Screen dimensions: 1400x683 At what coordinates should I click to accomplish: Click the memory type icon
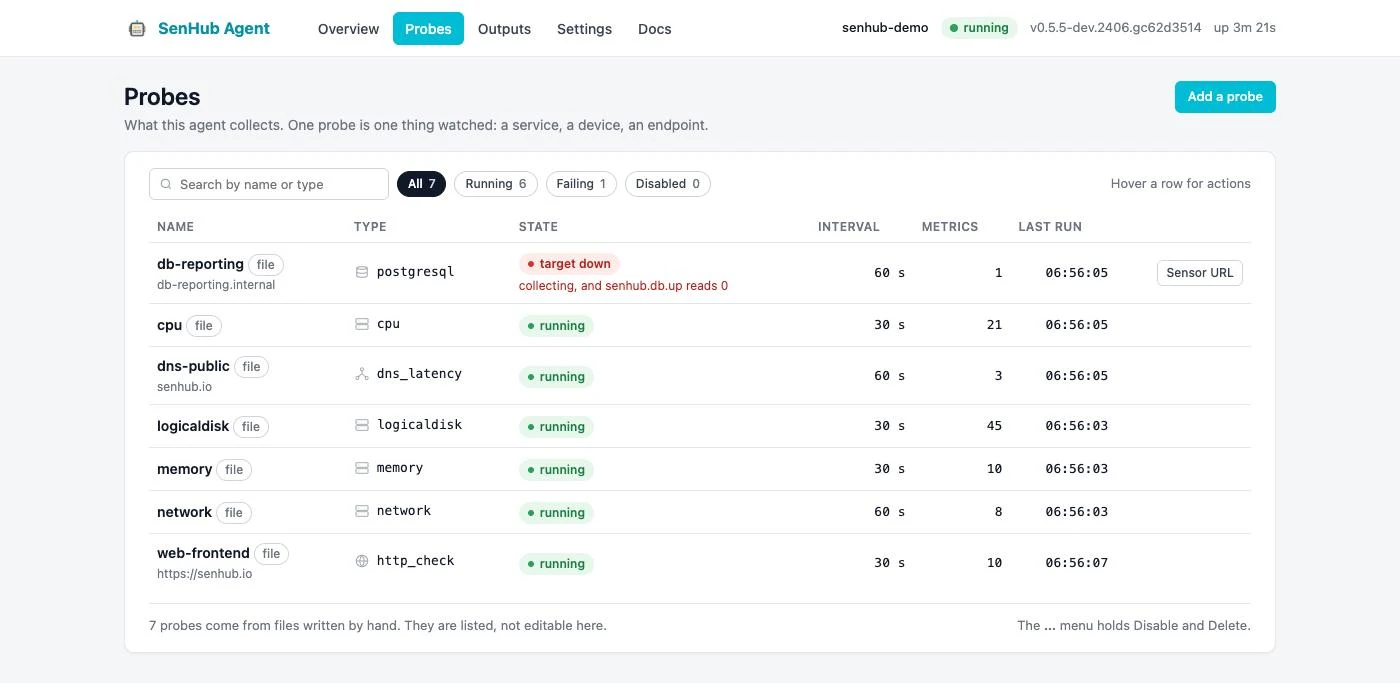(x=362, y=468)
